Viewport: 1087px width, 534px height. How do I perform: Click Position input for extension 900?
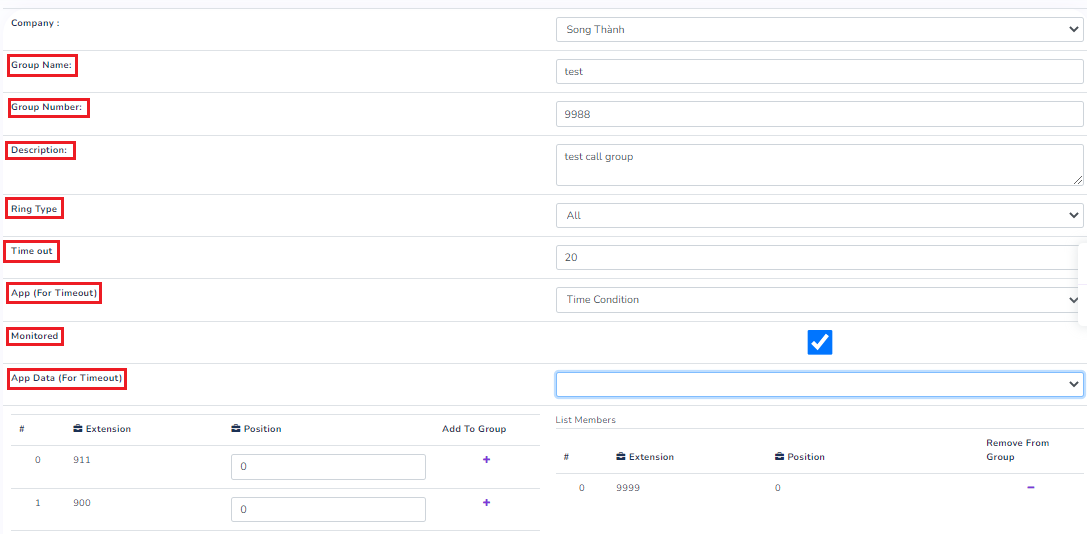[328, 509]
